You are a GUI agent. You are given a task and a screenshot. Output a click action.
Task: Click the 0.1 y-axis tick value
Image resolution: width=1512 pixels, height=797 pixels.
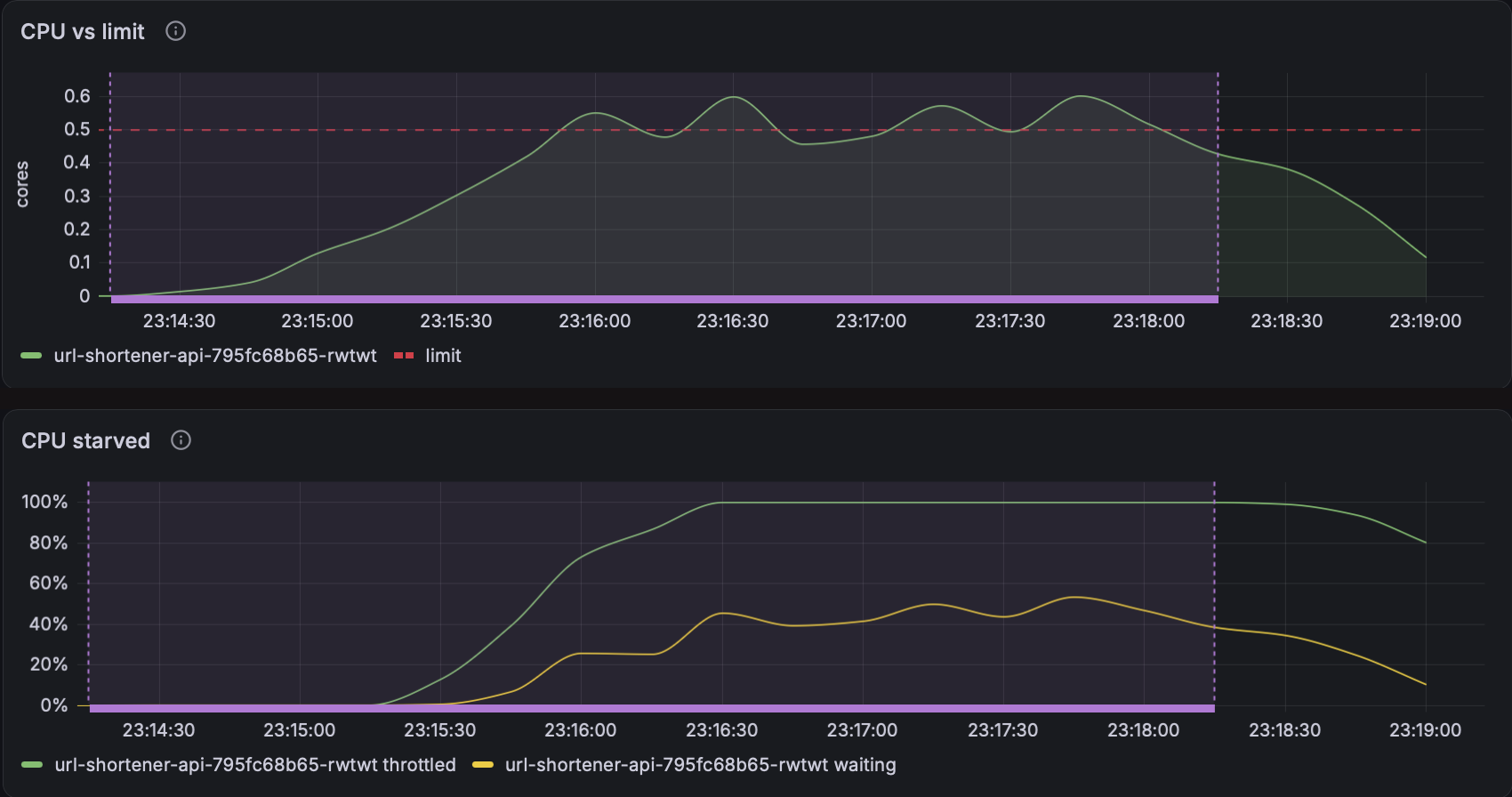(x=79, y=262)
